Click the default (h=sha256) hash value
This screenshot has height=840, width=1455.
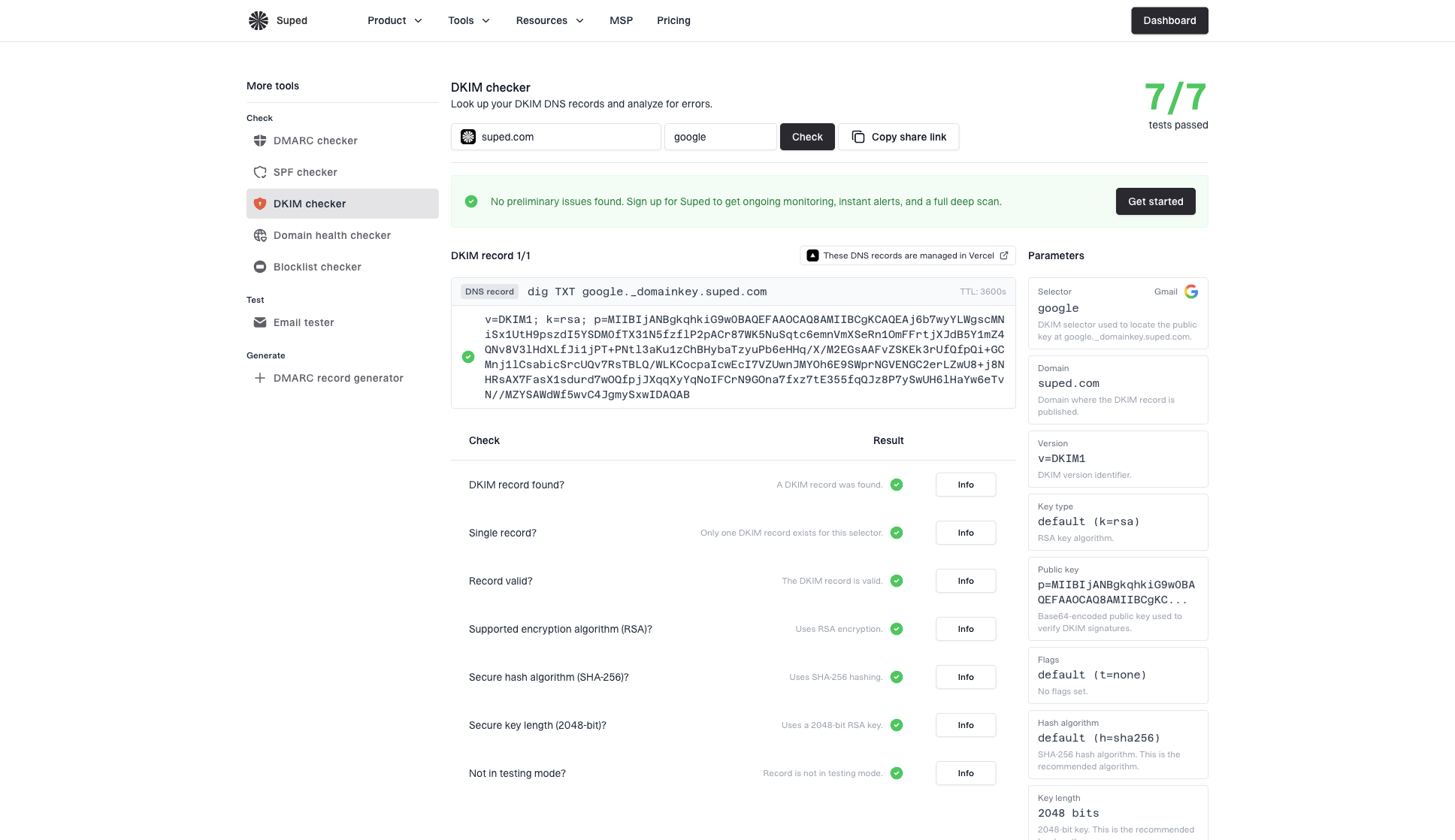[1099, 738]
